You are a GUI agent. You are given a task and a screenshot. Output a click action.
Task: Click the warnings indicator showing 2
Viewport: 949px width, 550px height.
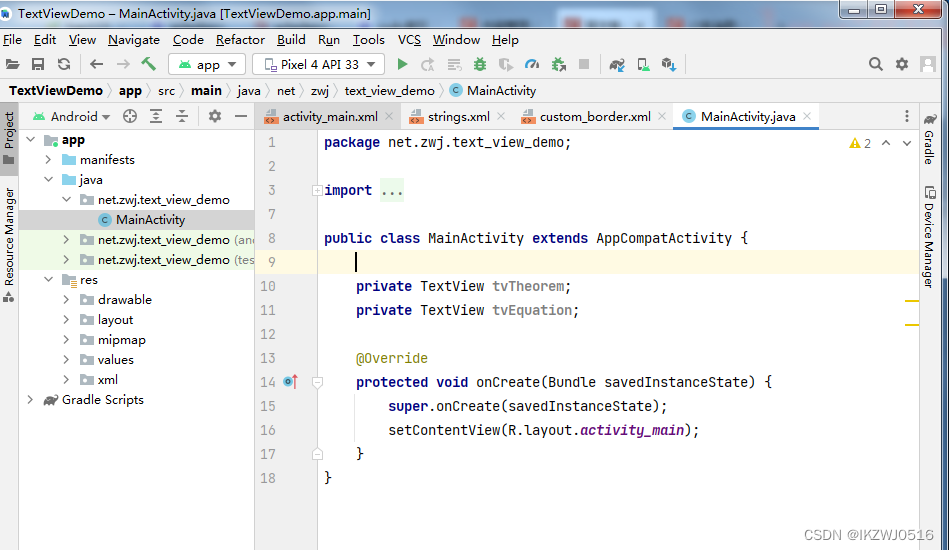[860, 143]
